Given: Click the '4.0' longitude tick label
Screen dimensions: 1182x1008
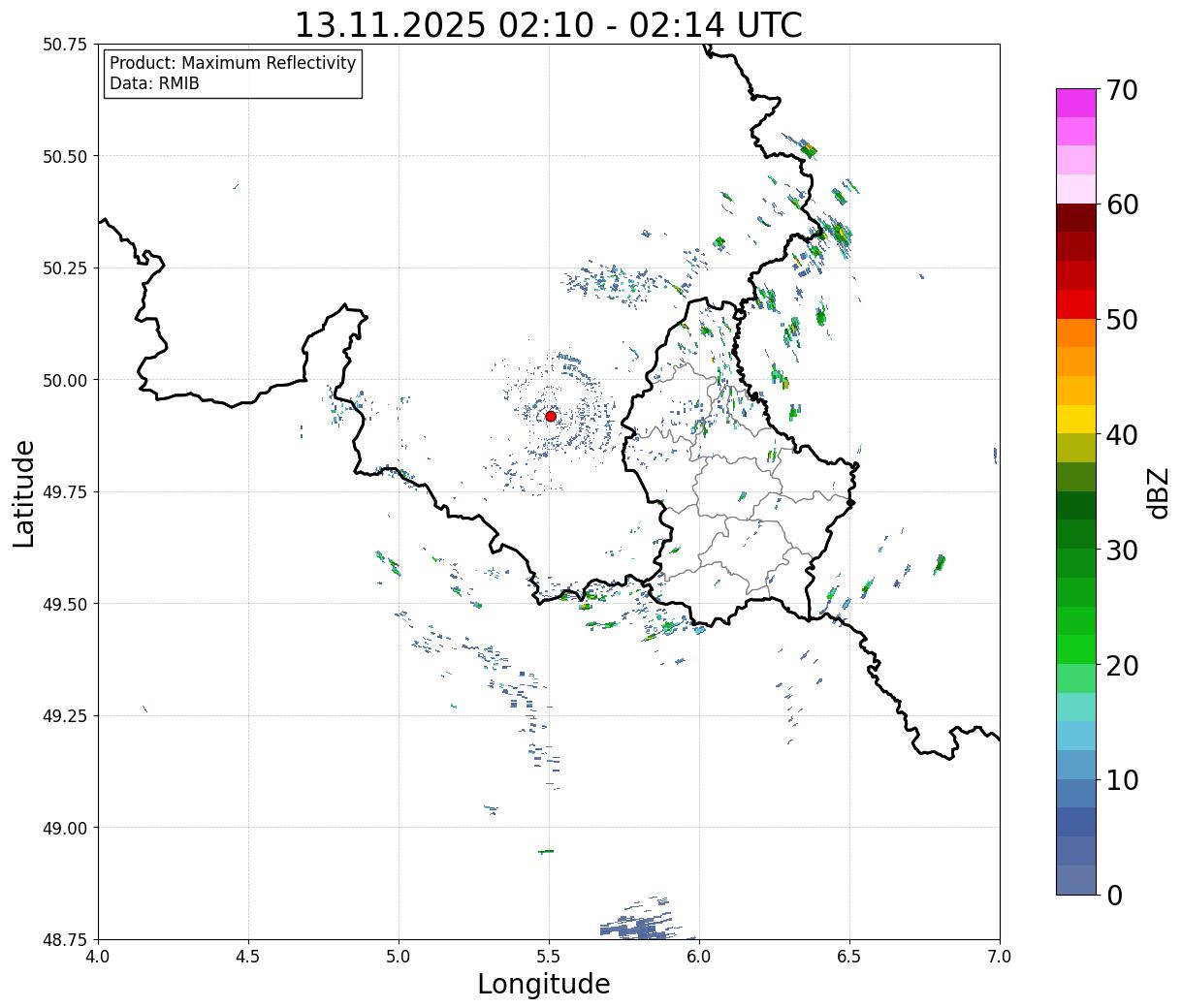Looking at the screenshot, I should pos(98,957).
